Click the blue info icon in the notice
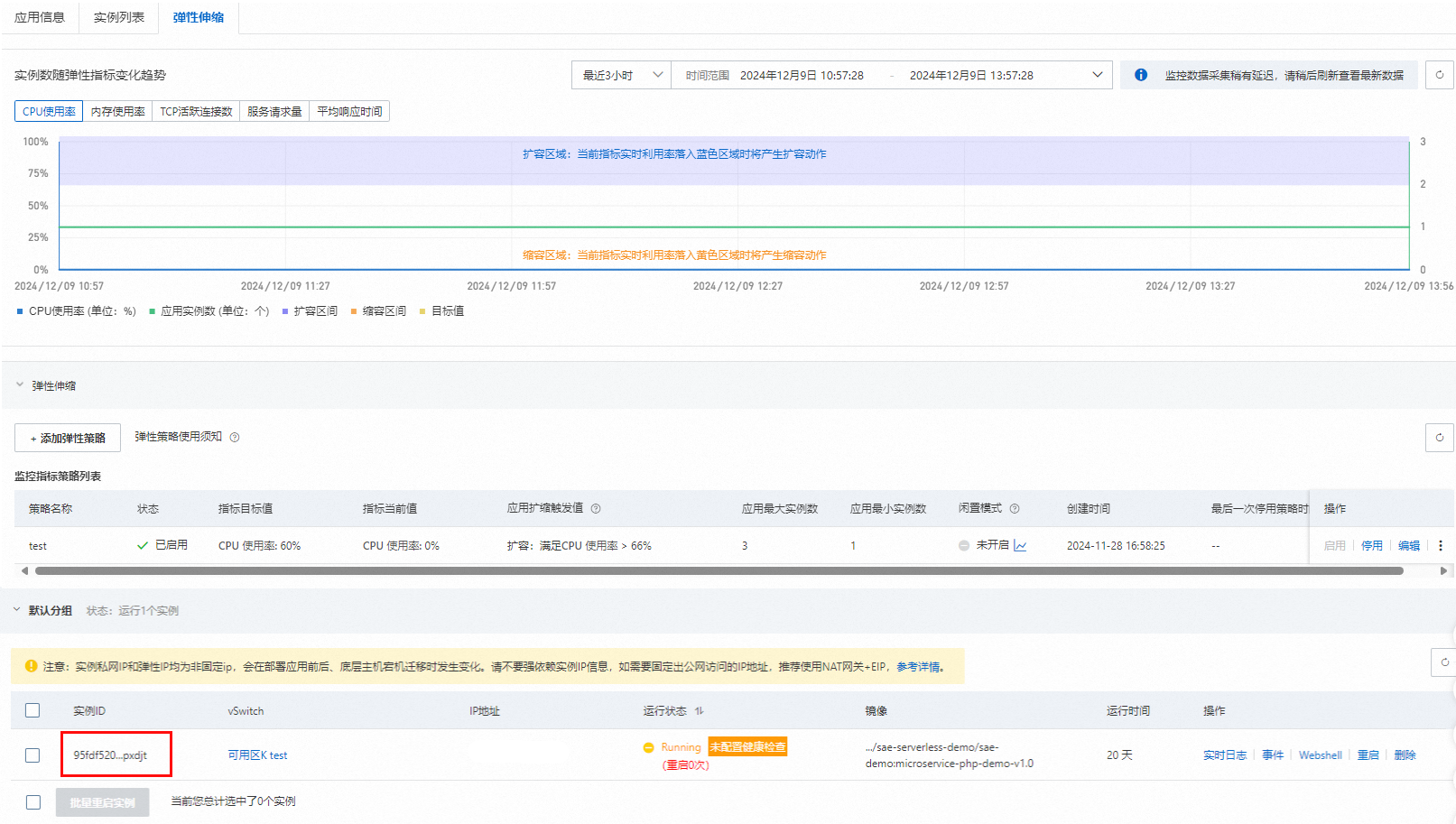This screenshot has width=1456, height=824. coord(1141,75)
